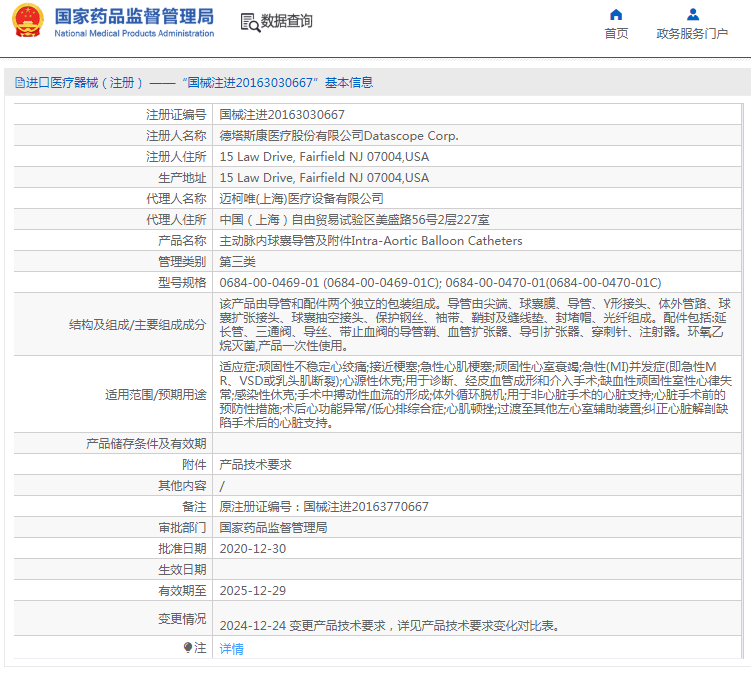Click the 代理人名称 label
Viewport: 751px width, 675px height.
coord(176,199)
